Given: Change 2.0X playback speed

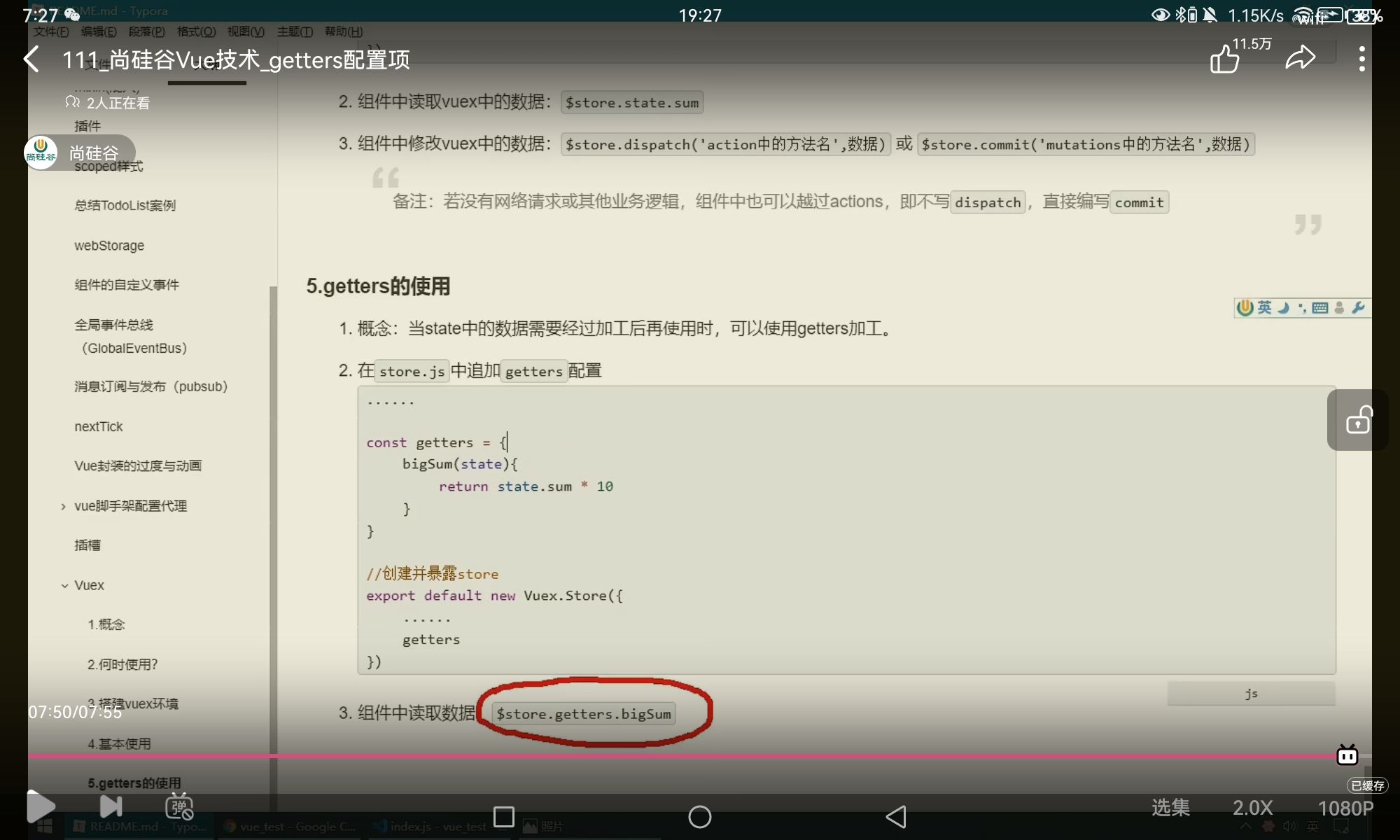Looking at the screenshot, I should [x=1252, y=808].
